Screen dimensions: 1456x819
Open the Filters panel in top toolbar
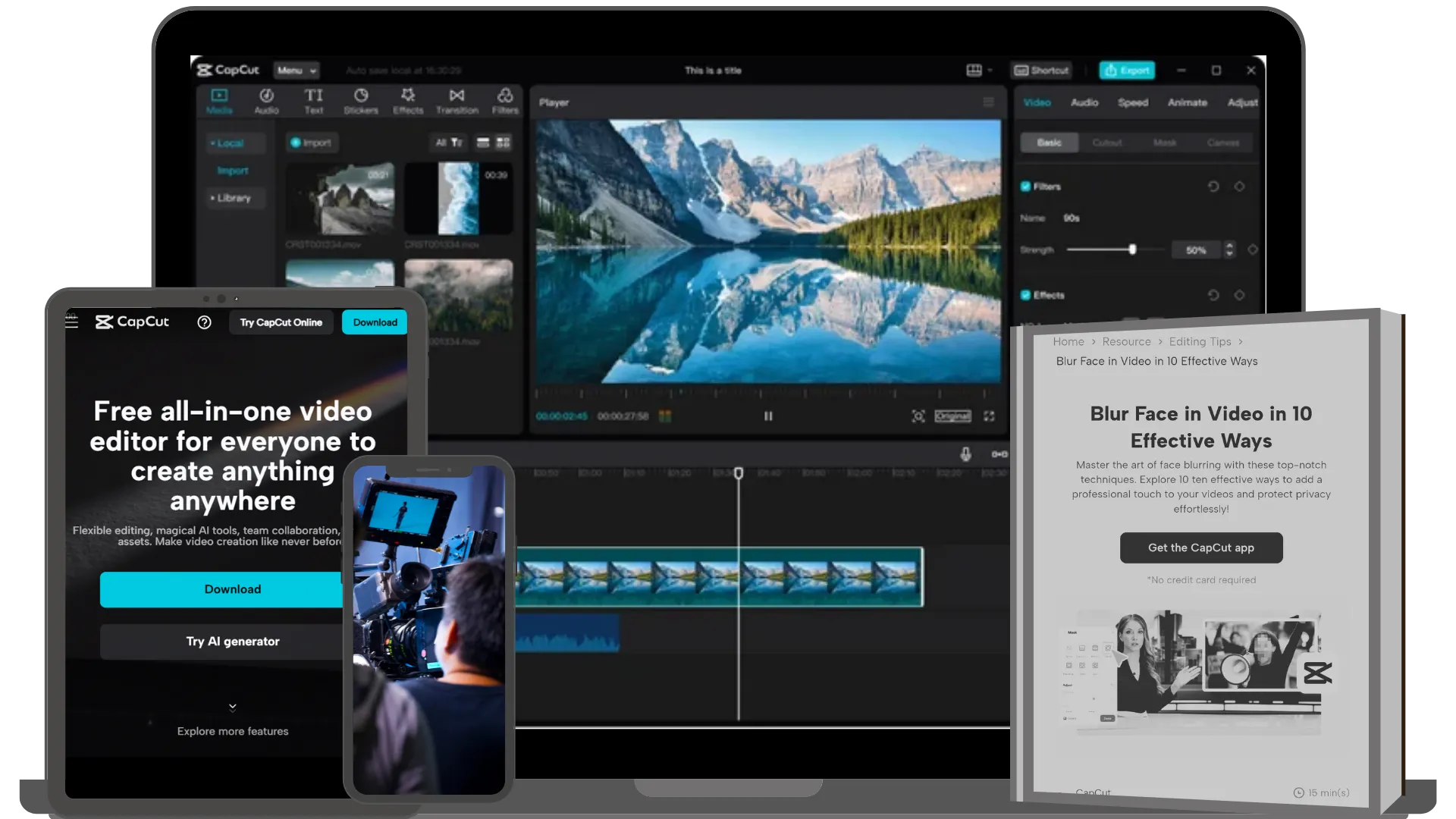505,101
